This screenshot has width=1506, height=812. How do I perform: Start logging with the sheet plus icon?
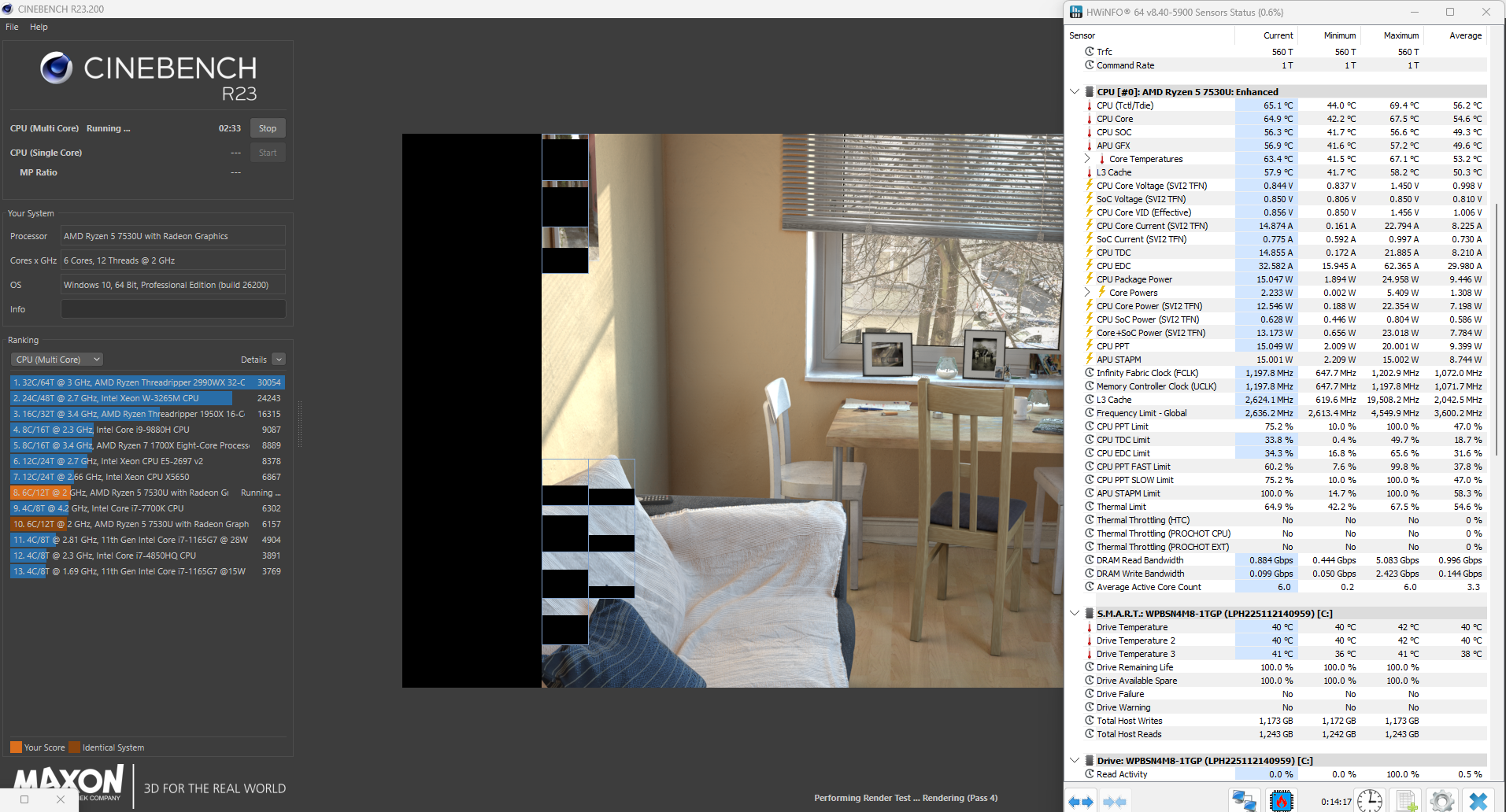tap(1407, 801)
